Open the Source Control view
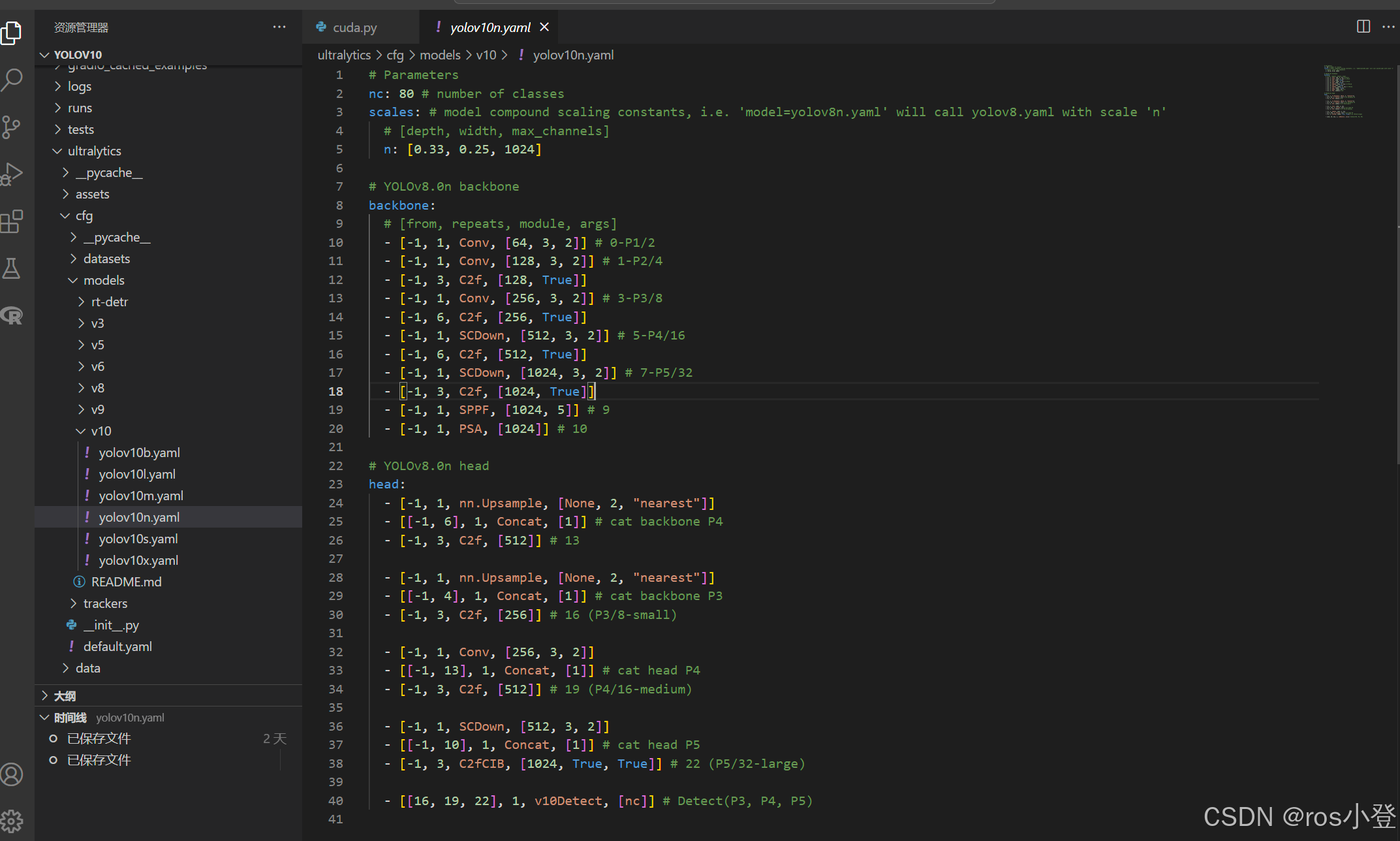This screenshot has width=1400, height=841. (x=12, y=127)
